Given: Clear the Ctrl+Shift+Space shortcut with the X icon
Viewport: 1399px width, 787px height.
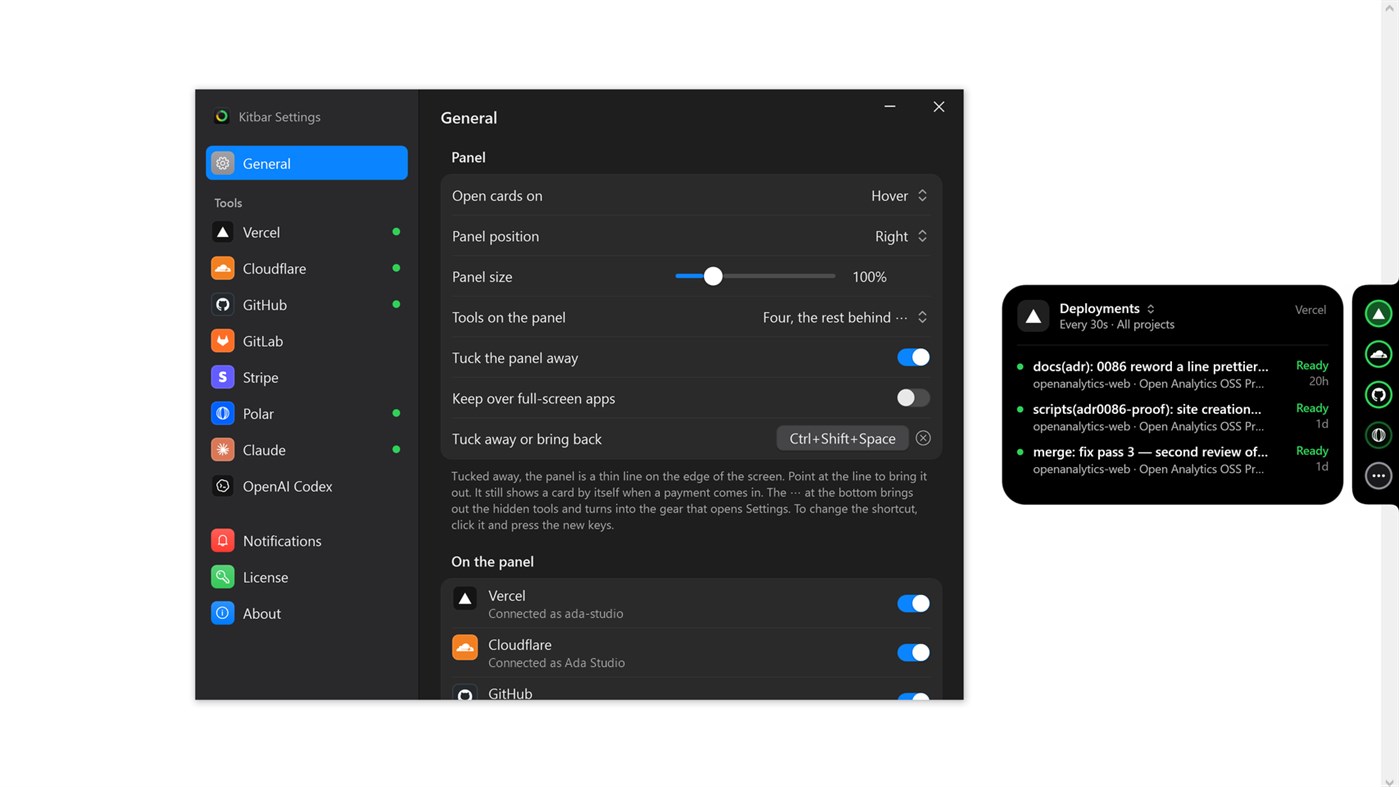Looking at the screenshot, I should pos(923,438).
